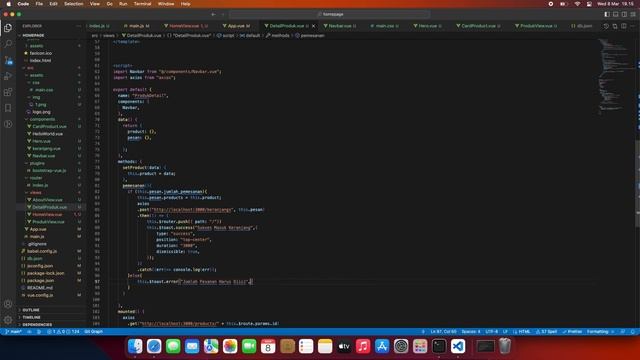Screen dimensions: 640x360
Task: Switch to the Navbar.vue tab
Action: coord(340,26)
